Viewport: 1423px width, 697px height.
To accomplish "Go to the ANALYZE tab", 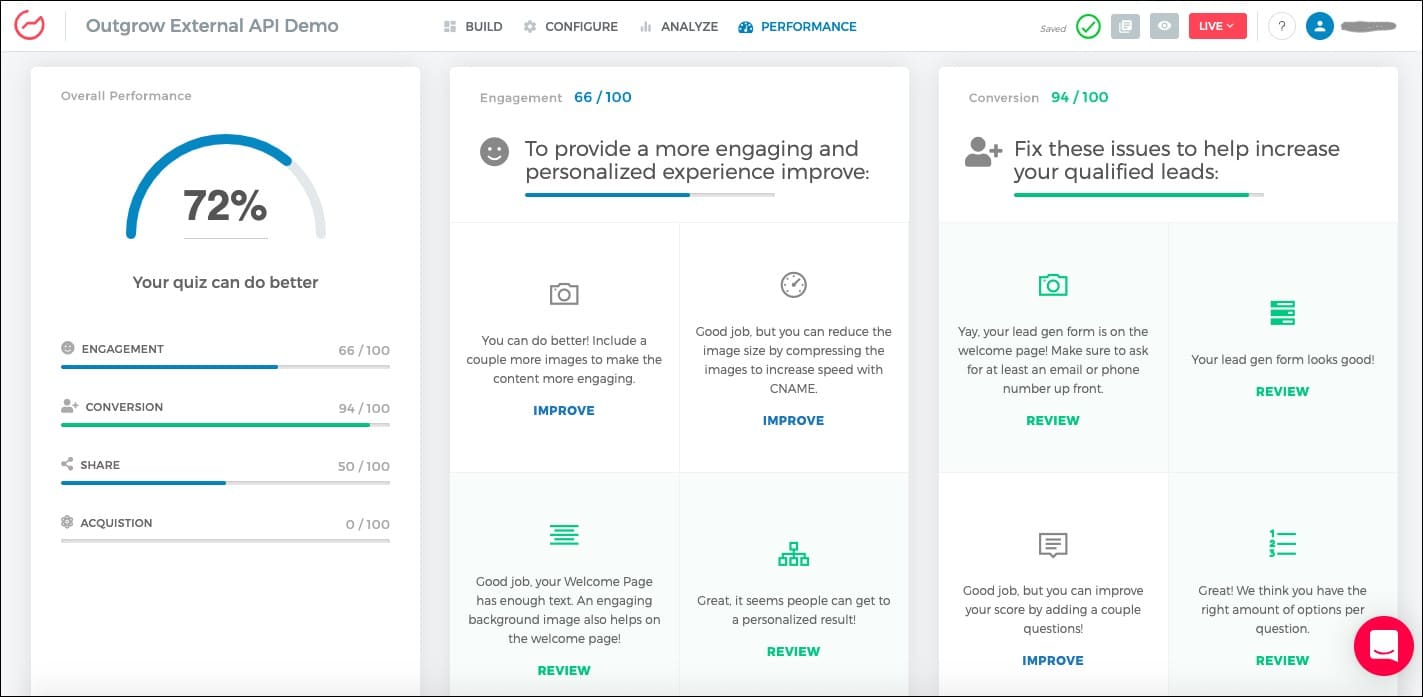I will [x=679, y=26].
